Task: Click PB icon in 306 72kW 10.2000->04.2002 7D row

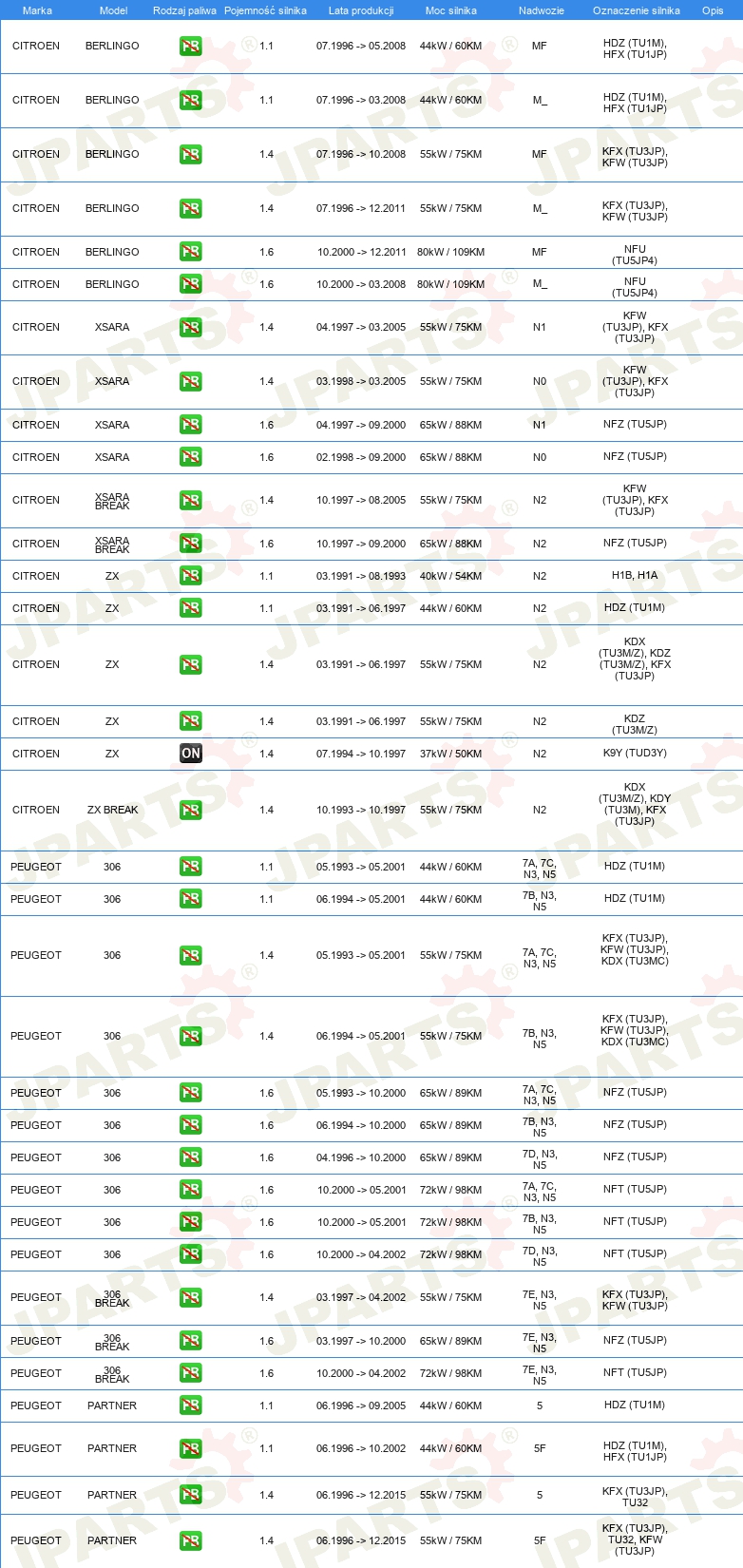Action: (191, 1254)
